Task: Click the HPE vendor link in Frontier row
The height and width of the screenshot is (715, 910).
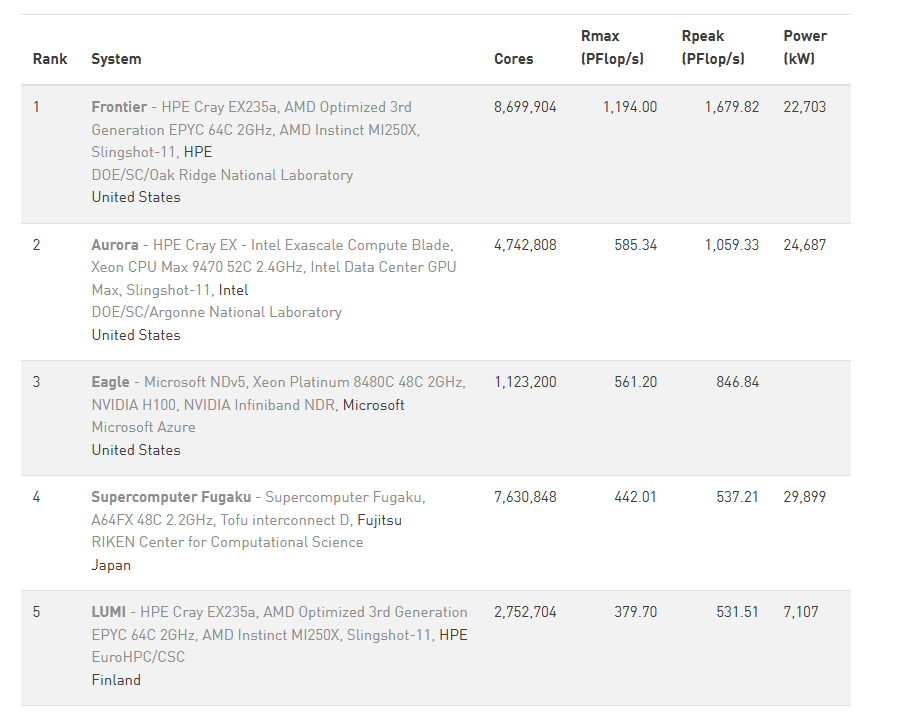Action: [198, 152]
